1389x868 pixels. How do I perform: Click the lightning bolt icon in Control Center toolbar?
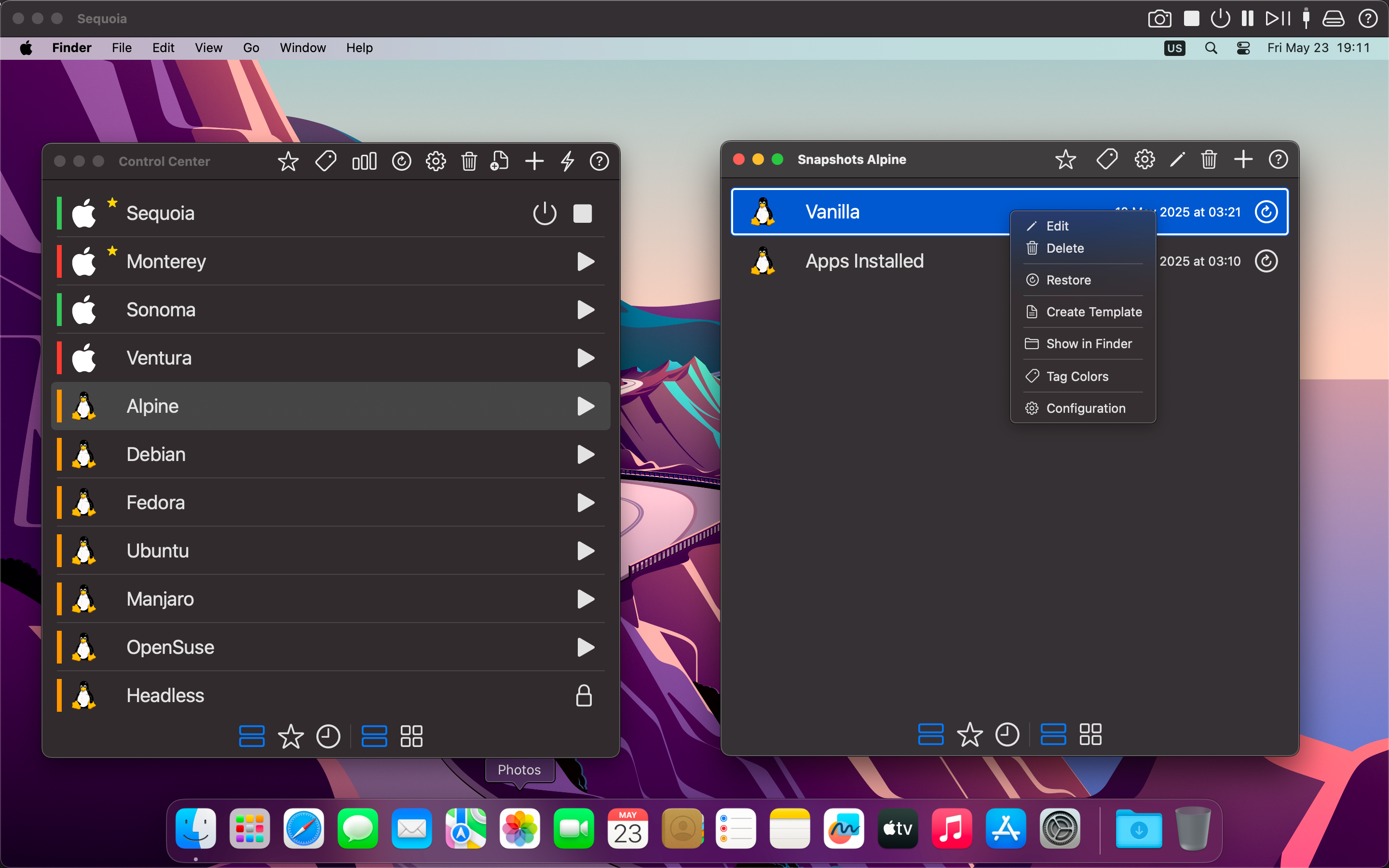[x=567, y=162]
